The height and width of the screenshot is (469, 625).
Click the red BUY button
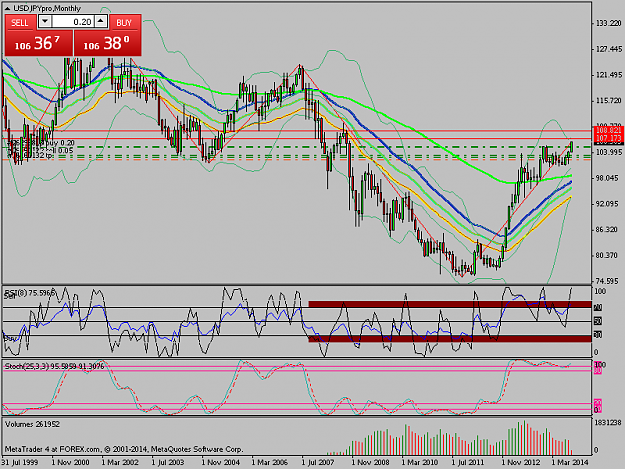[x=124, y=22]
